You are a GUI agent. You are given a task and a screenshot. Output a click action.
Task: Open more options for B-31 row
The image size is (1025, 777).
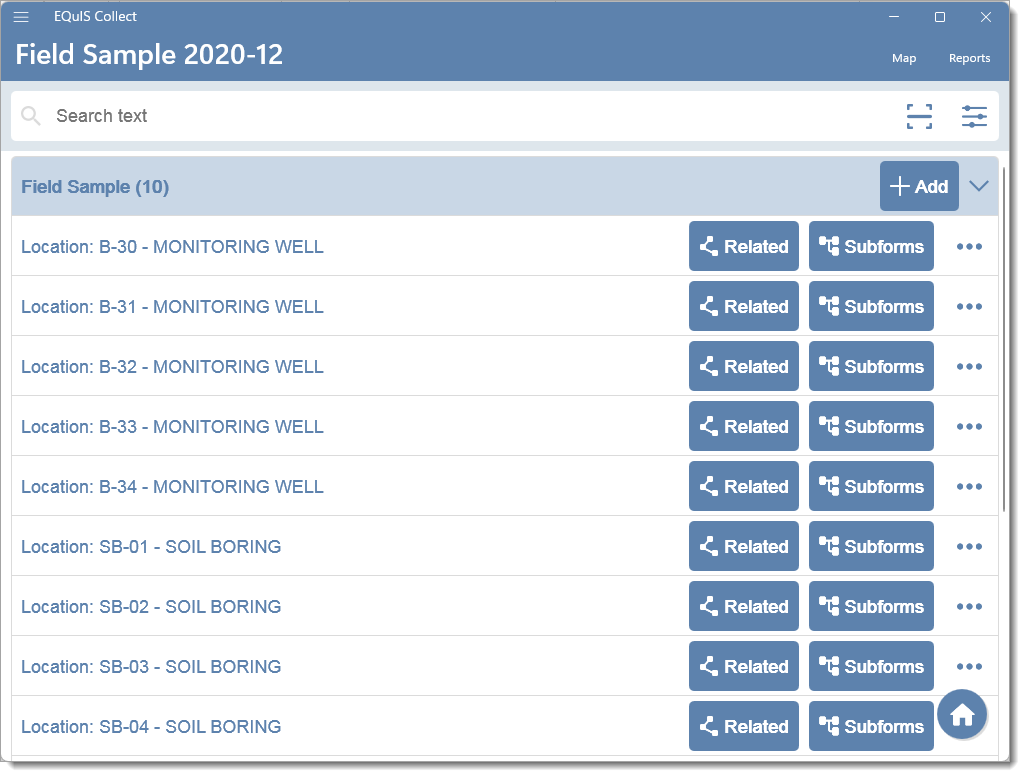click(x=969, y=306)
